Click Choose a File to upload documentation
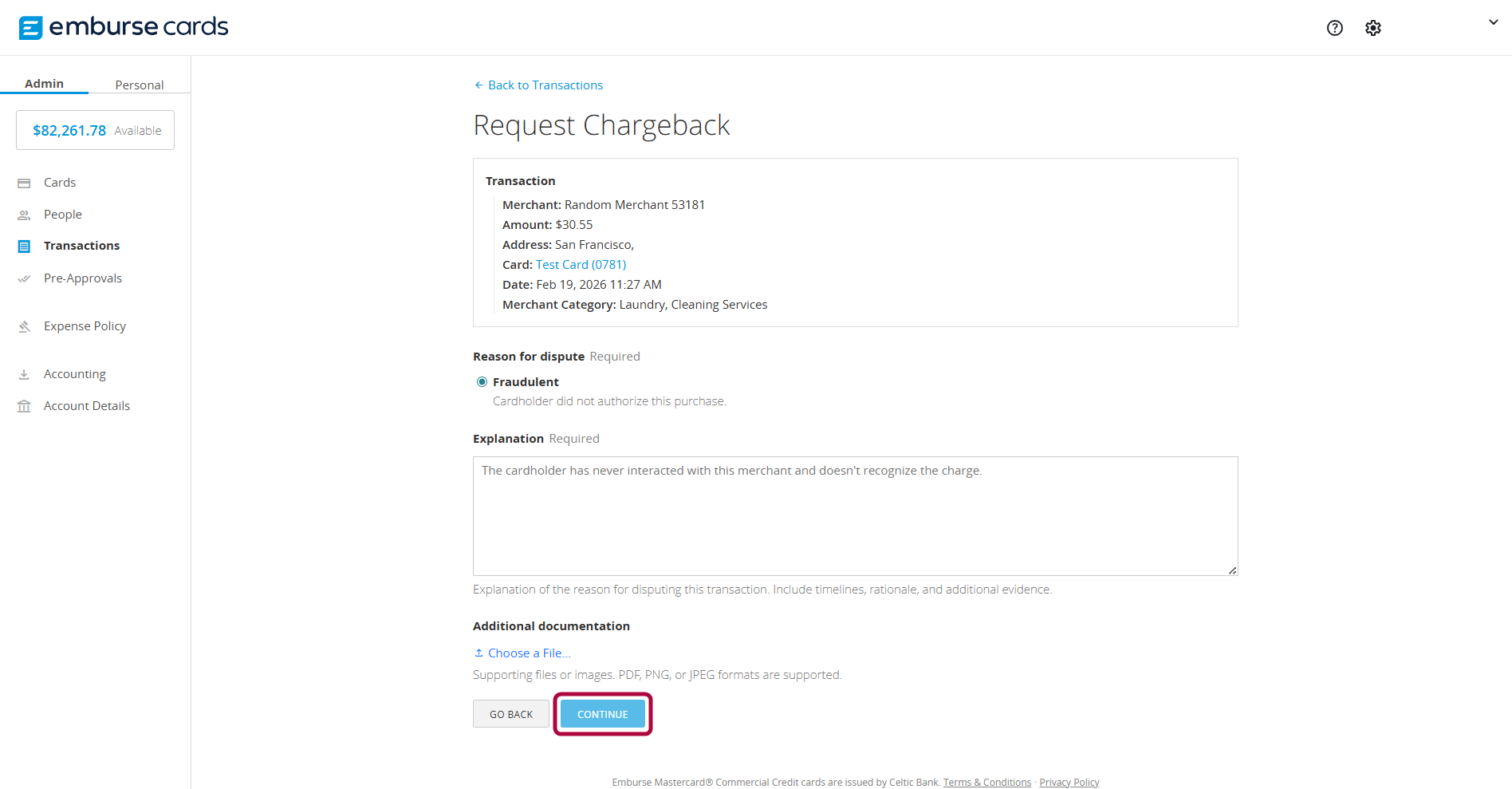 [522, 653]
